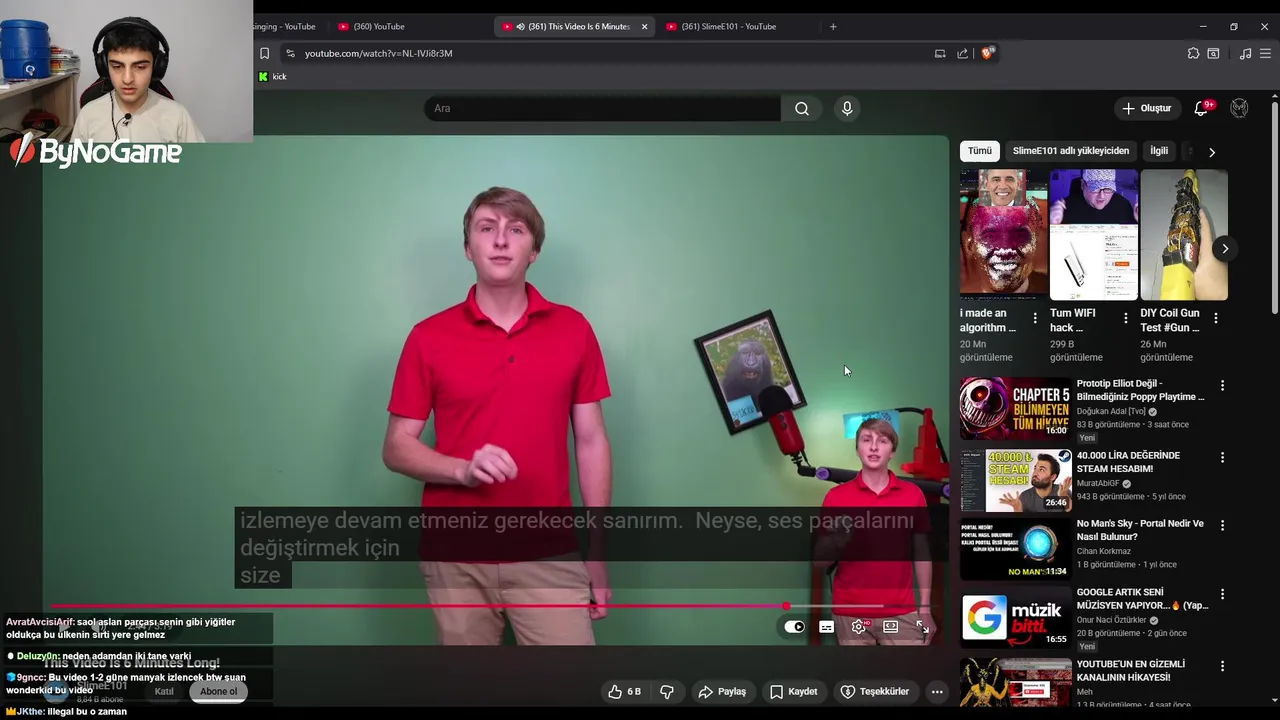Open the owl profile avatar menu

click(x=1239, y=108)
